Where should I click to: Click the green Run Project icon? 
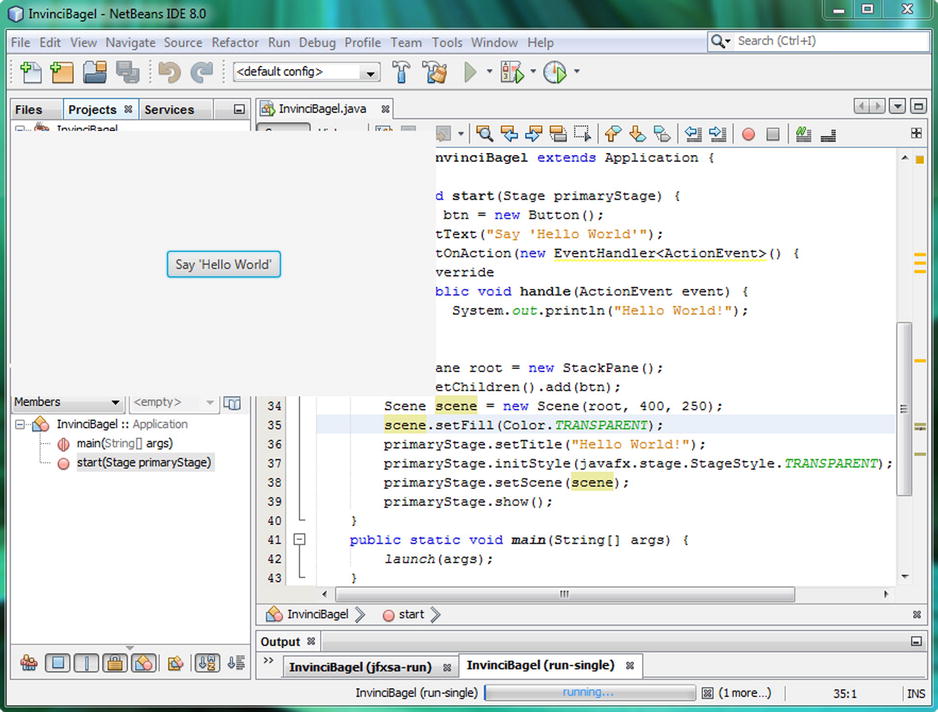coord(470,72)
